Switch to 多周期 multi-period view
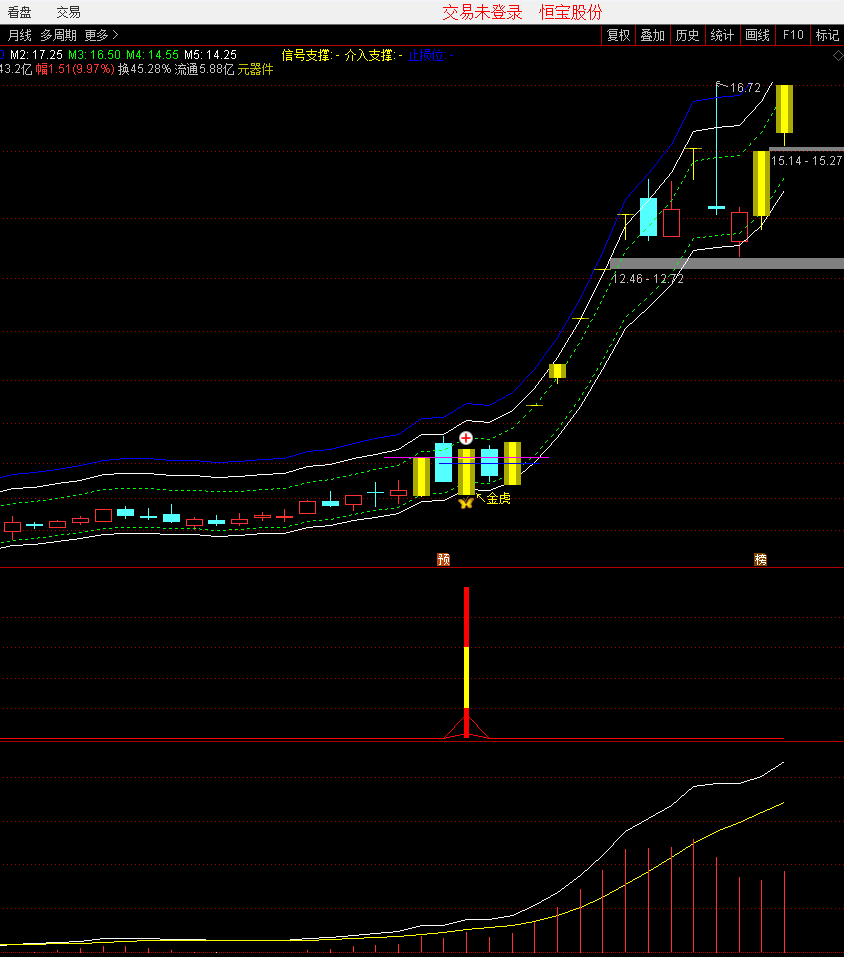Viewport: 844px width, 957px height. tap(59, 35)
